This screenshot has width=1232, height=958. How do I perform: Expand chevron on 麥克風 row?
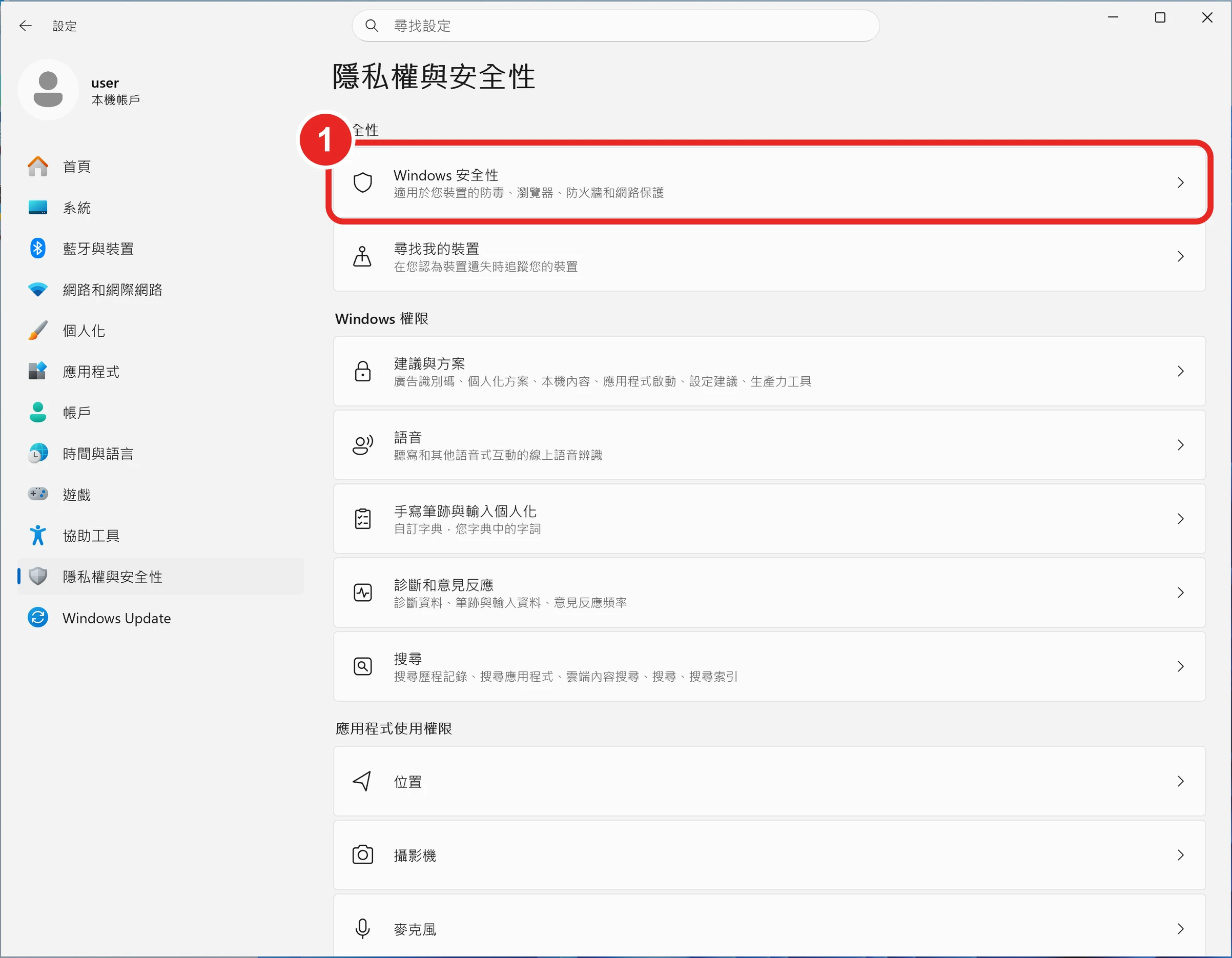pos(1181,929)
